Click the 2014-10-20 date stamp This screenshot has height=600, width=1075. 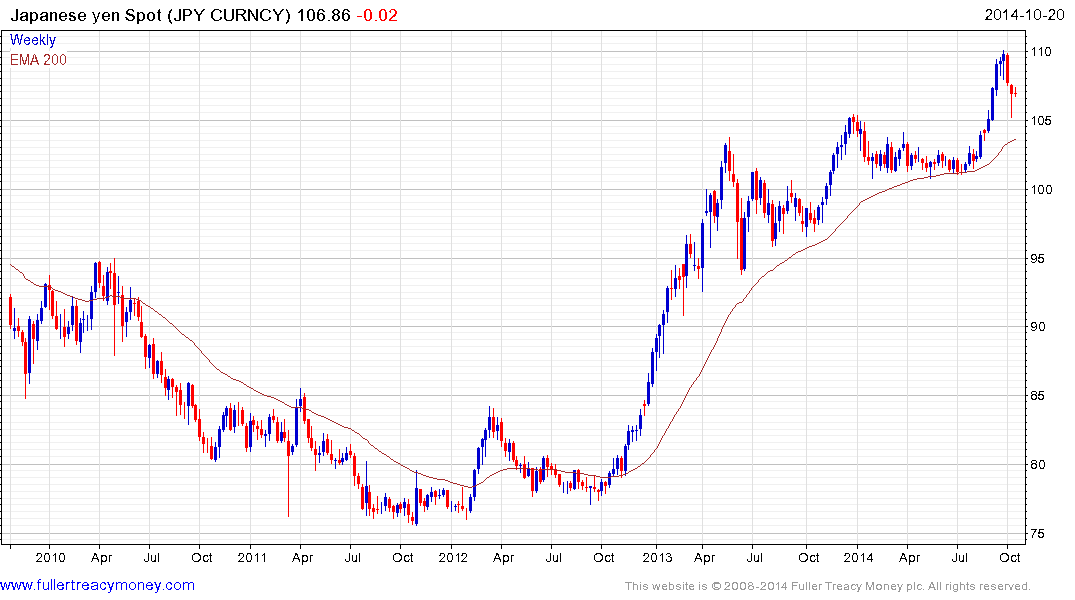(x=1027, y=16)
